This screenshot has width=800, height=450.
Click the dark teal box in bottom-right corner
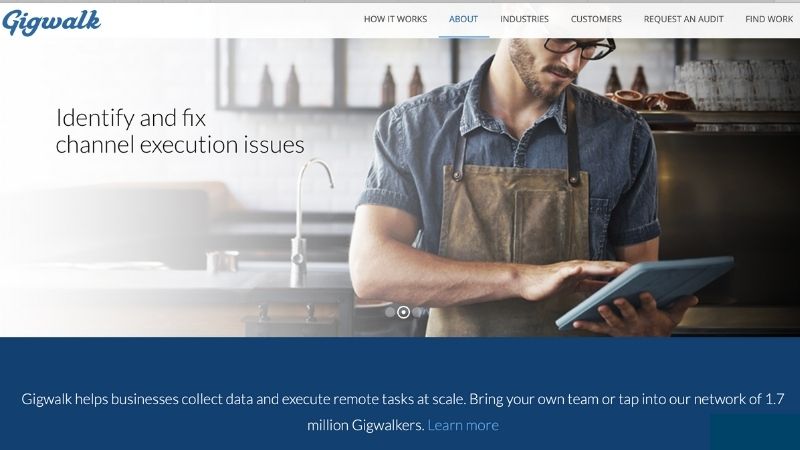tap(754, 432)
